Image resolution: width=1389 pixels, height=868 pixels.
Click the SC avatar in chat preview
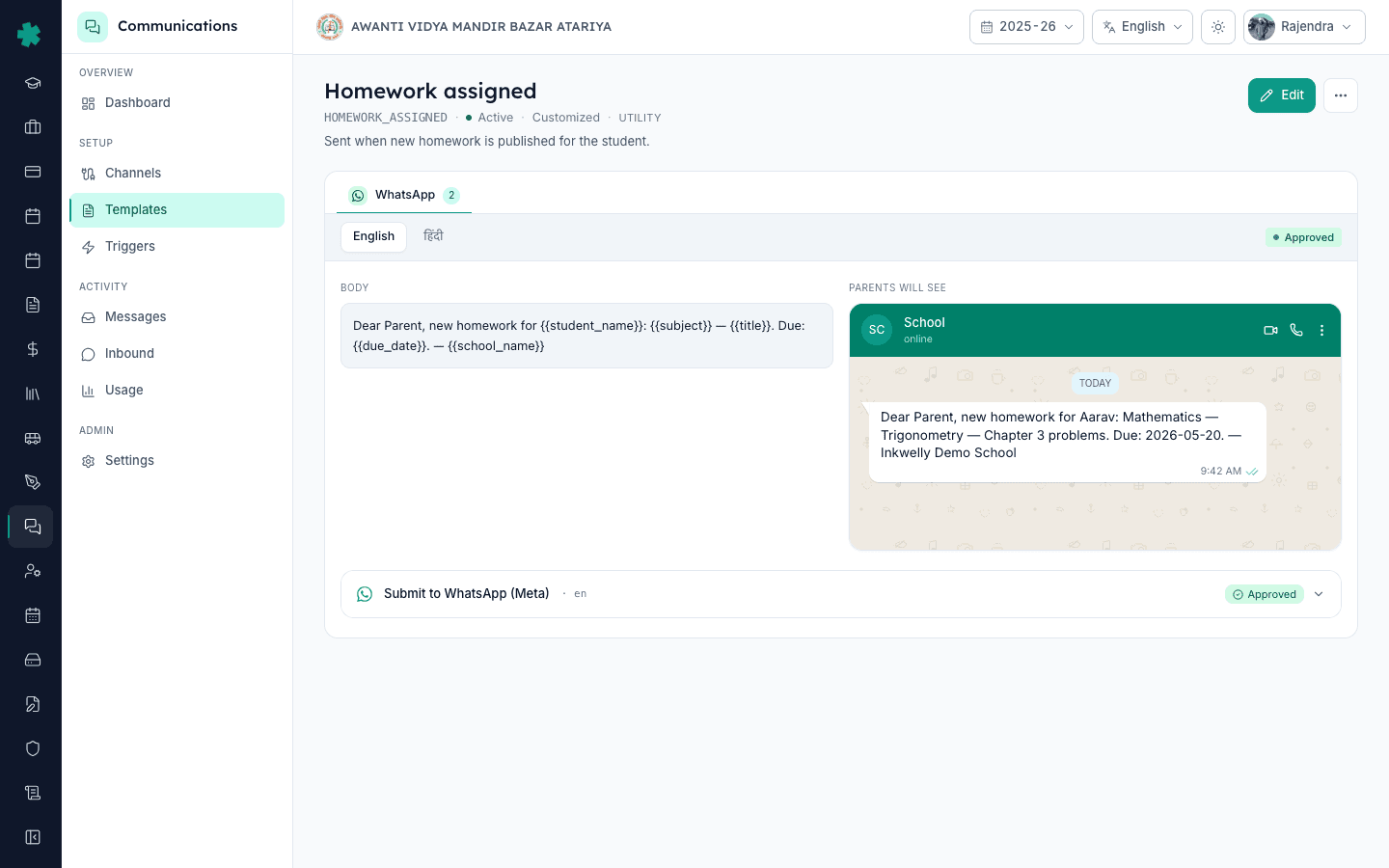click(877, 330)
